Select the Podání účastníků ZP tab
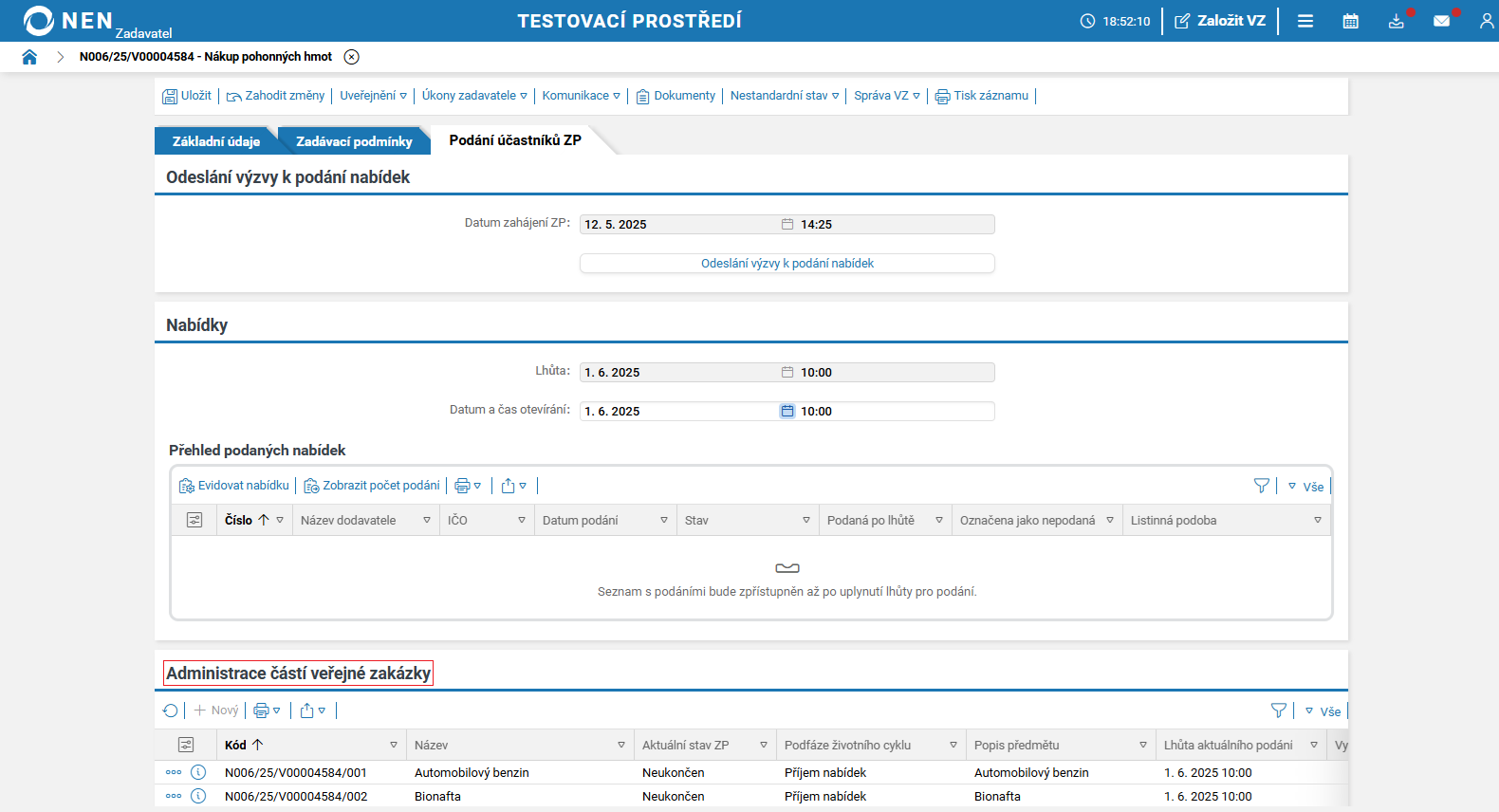Screen dimensions: 1499x812 point(515,140)
